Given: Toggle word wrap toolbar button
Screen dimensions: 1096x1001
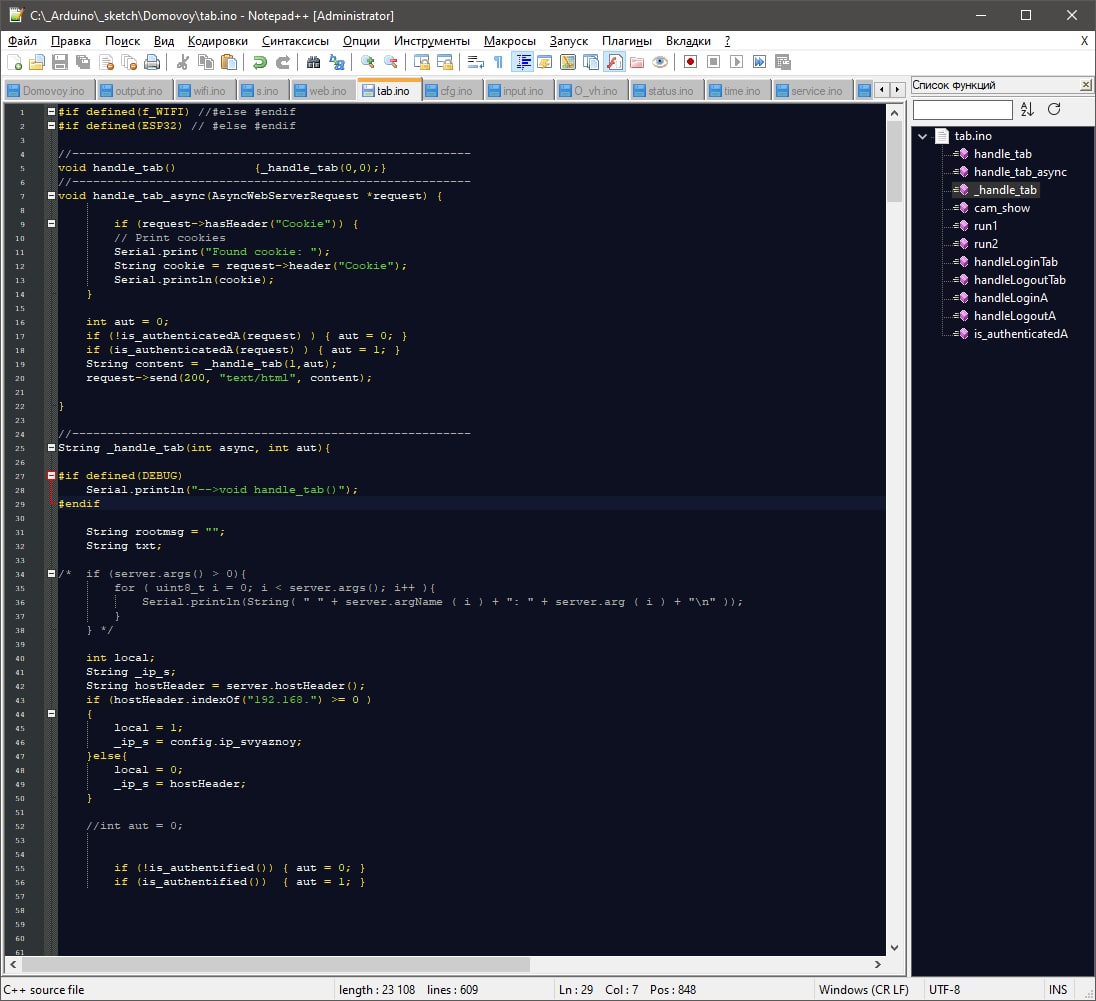Looking at the screenshot, I should [475, 62].
